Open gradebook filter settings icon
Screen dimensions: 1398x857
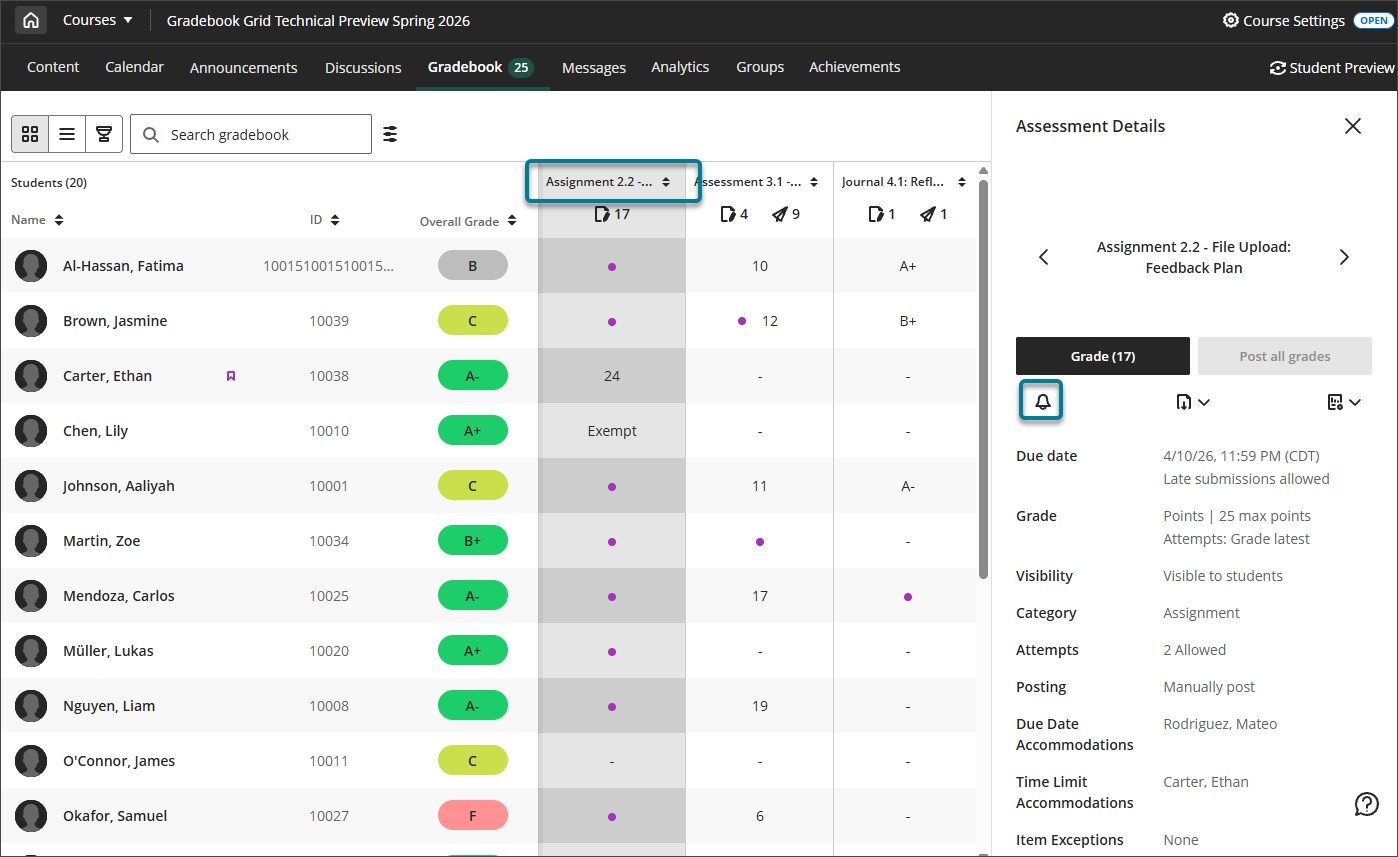tap(390, 134)
